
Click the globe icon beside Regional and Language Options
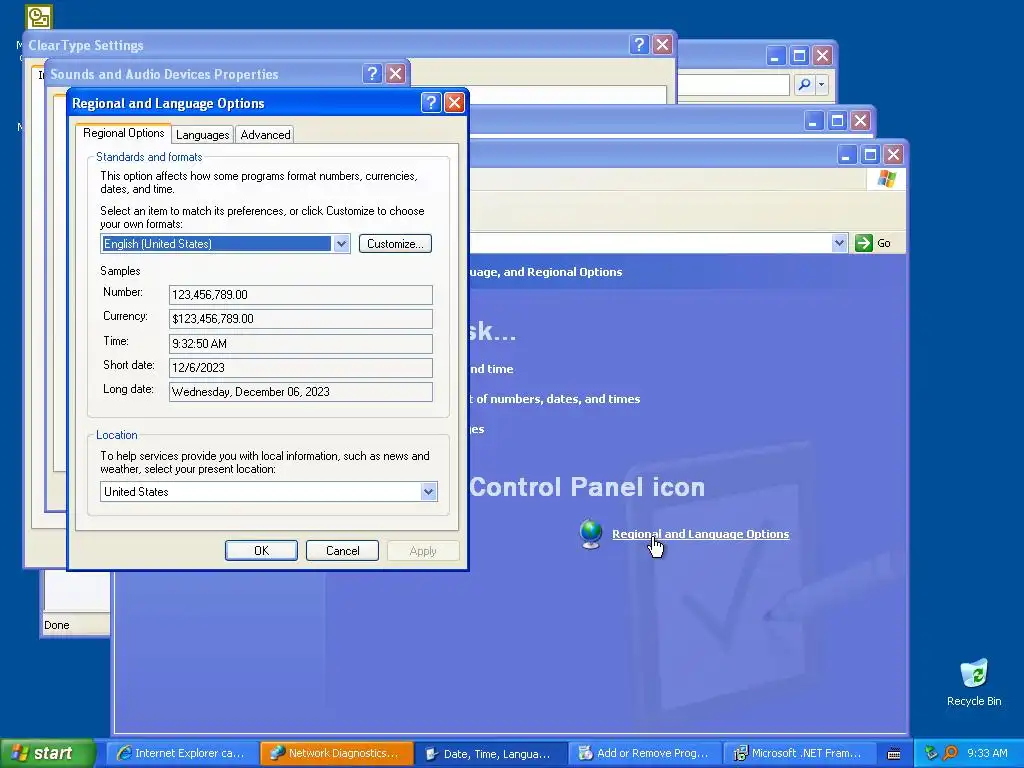tap(591, 534)
